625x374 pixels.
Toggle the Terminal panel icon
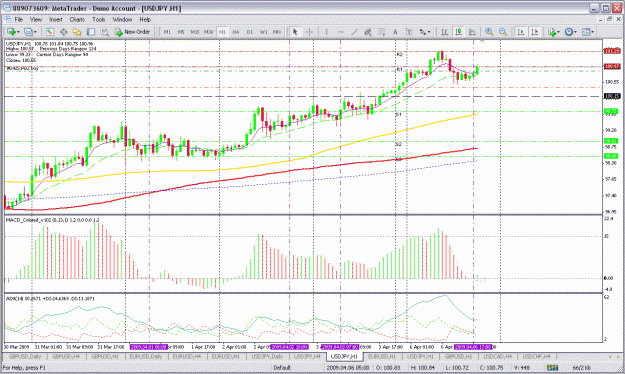pyautogui.click(x=91, y=32)
